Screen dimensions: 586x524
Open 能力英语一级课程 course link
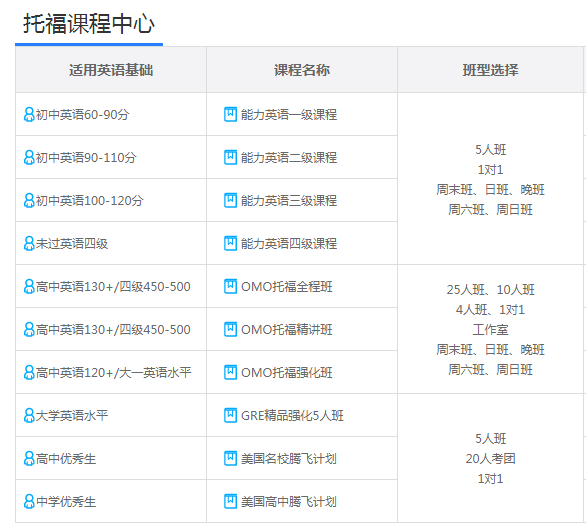(x=289, y=114)
